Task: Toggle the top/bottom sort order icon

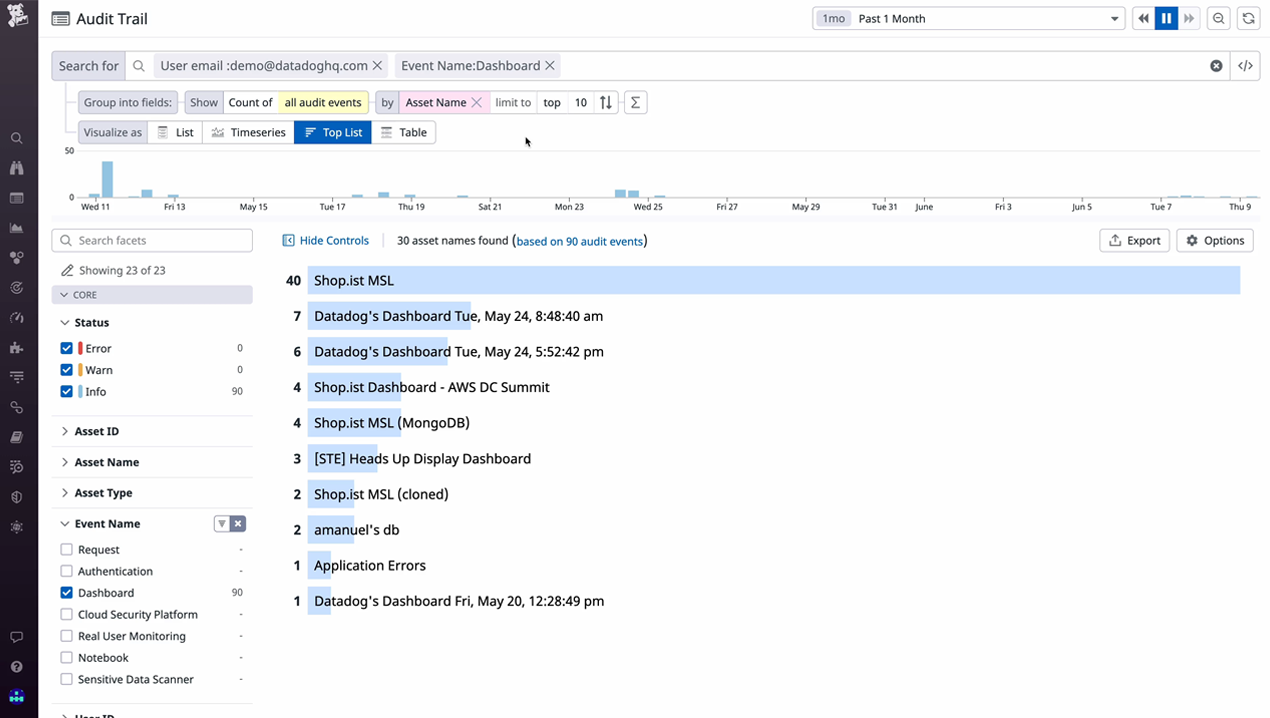Action: pyautogui.click(x=606, y=102)
